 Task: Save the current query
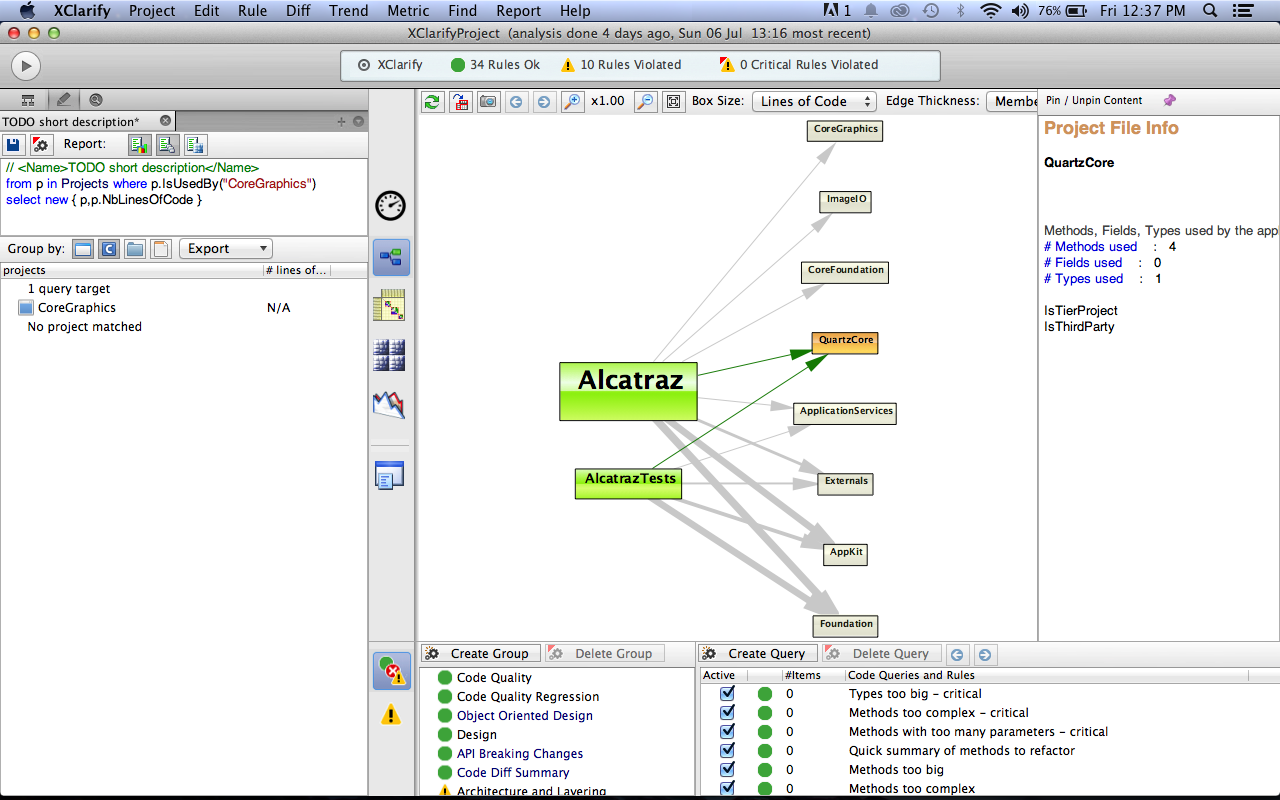[14, 144]
